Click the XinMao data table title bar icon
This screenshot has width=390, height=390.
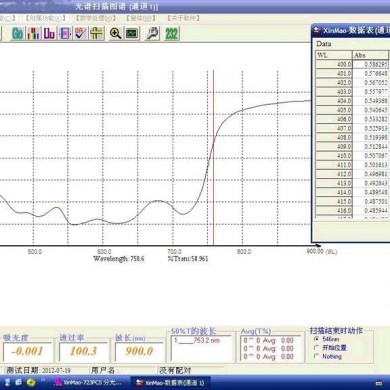coord(317,31)
